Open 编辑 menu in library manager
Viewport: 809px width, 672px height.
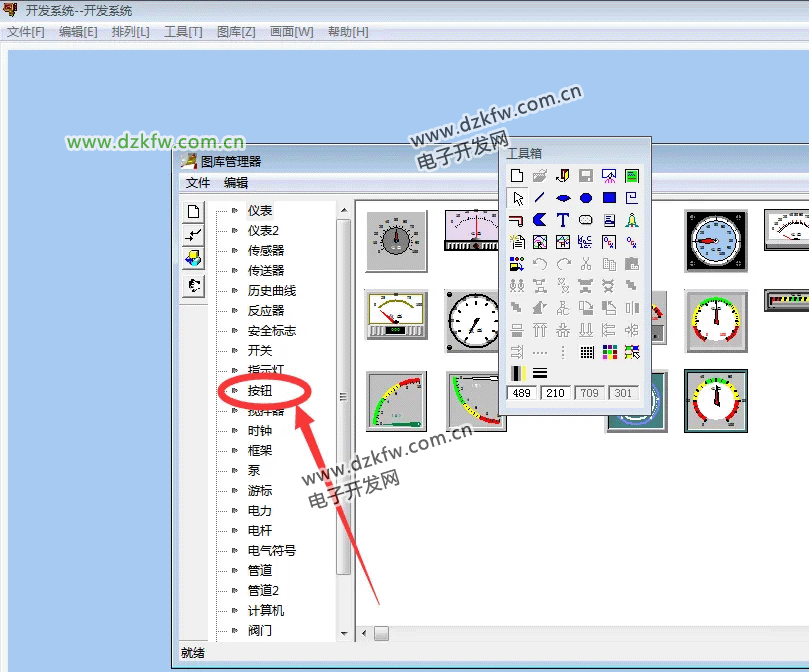[x=235, y=183]
